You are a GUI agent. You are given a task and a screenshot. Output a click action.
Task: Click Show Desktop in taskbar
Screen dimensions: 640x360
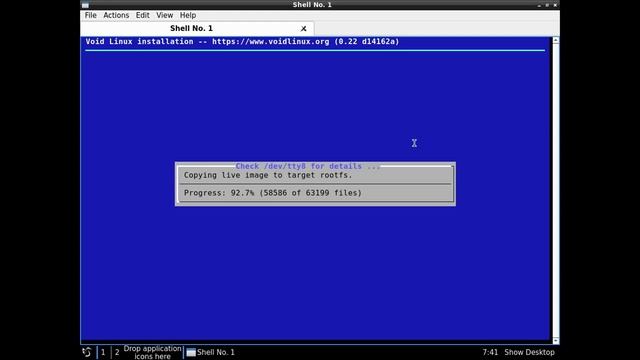coord(529,352)
